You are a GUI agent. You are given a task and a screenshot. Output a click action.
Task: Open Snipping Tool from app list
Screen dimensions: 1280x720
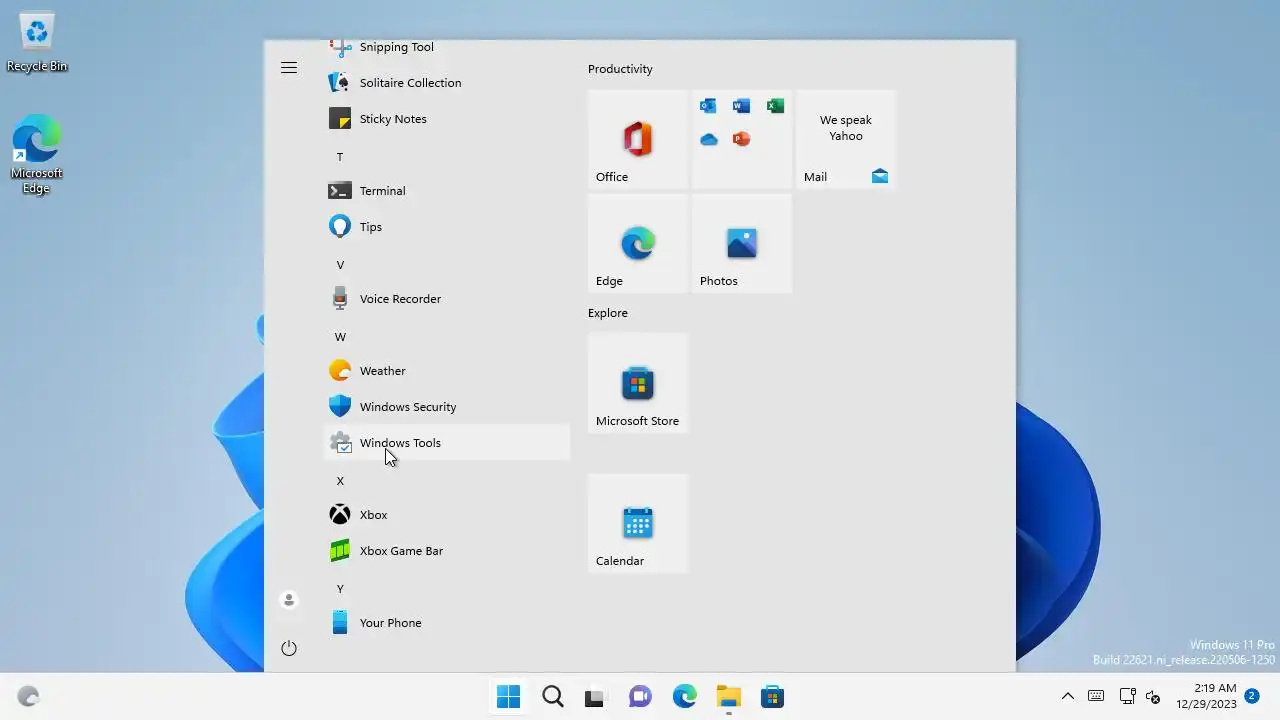pyautogui.click(x=447, y=47)
